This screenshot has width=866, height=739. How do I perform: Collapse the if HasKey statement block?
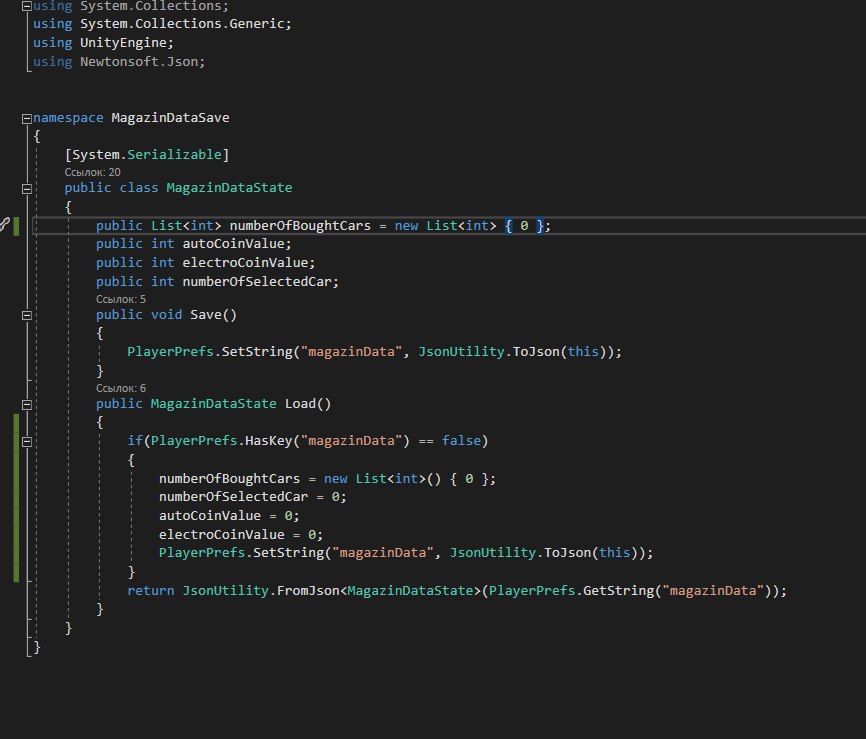tap(27, 442)
